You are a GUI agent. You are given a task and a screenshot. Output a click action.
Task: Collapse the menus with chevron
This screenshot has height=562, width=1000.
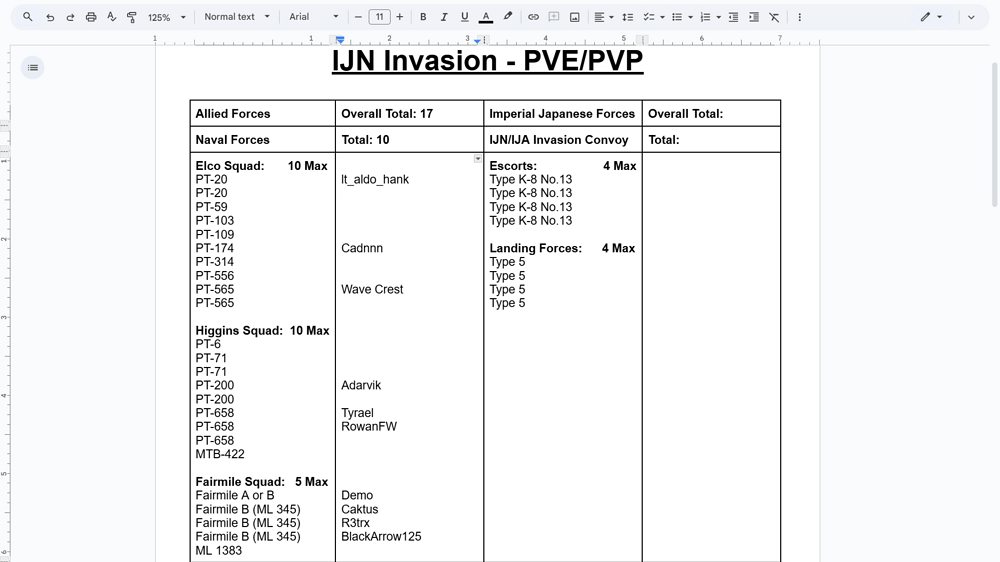pyautogui.click(x=971, y=17)
